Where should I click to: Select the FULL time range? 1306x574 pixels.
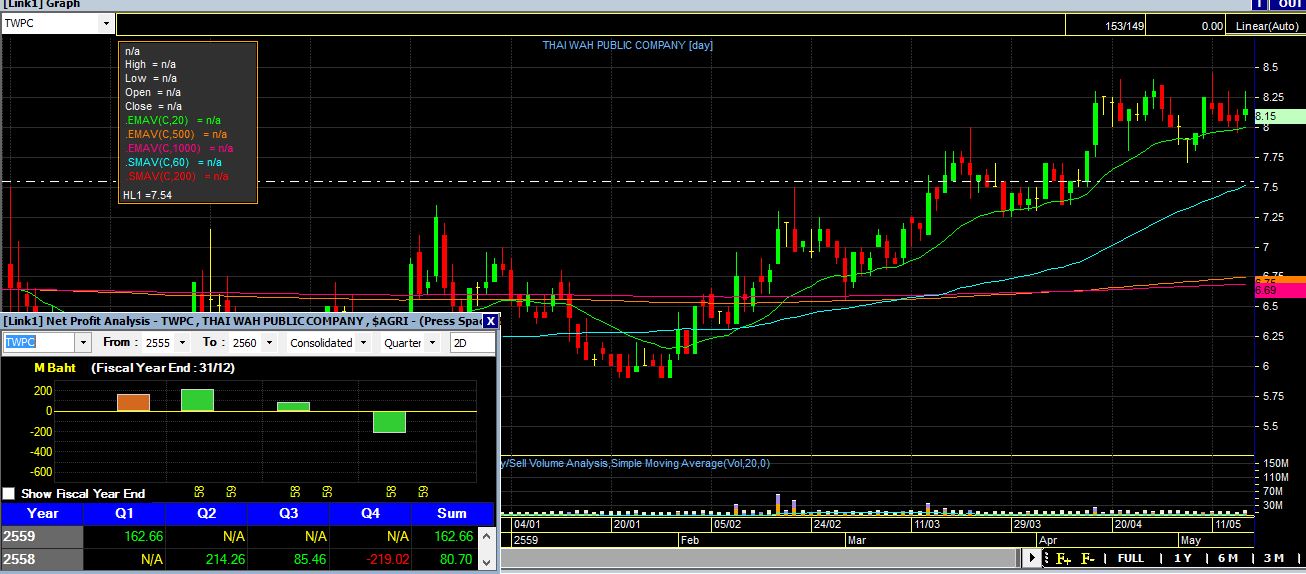click(x=1130, y=558)
